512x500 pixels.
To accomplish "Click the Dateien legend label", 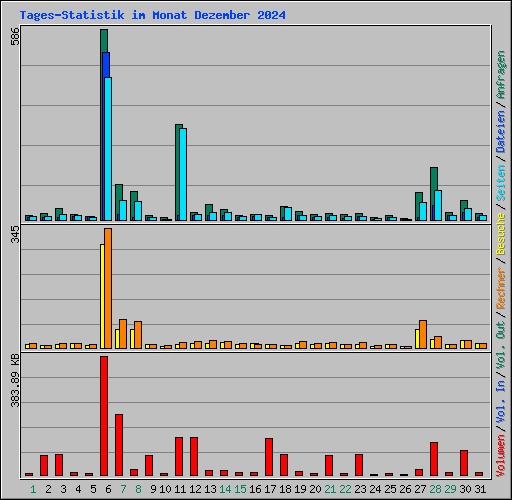I will [x=501, y=132].
